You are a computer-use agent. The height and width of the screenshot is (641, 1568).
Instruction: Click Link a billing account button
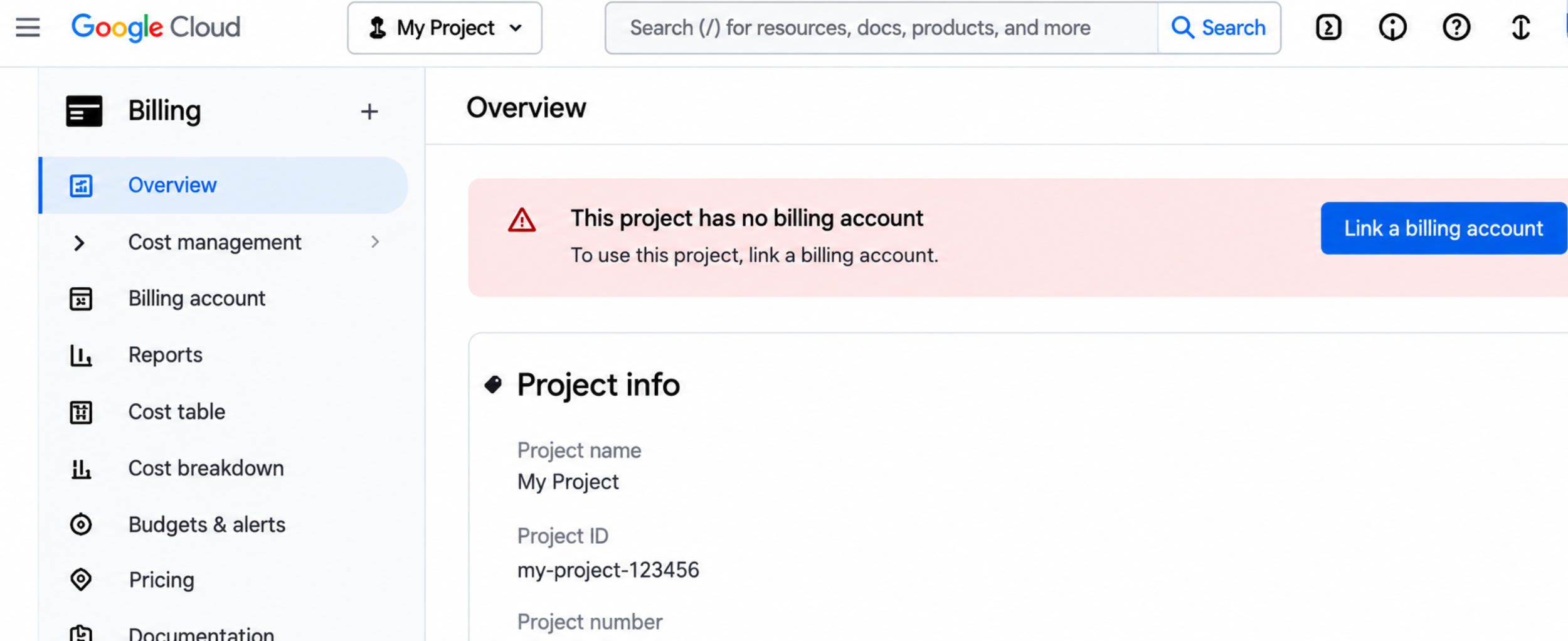[1444, 228]
